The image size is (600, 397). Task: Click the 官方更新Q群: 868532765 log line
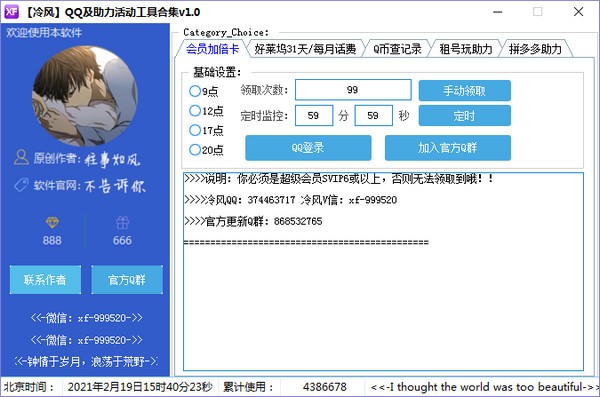pos(253,221)
